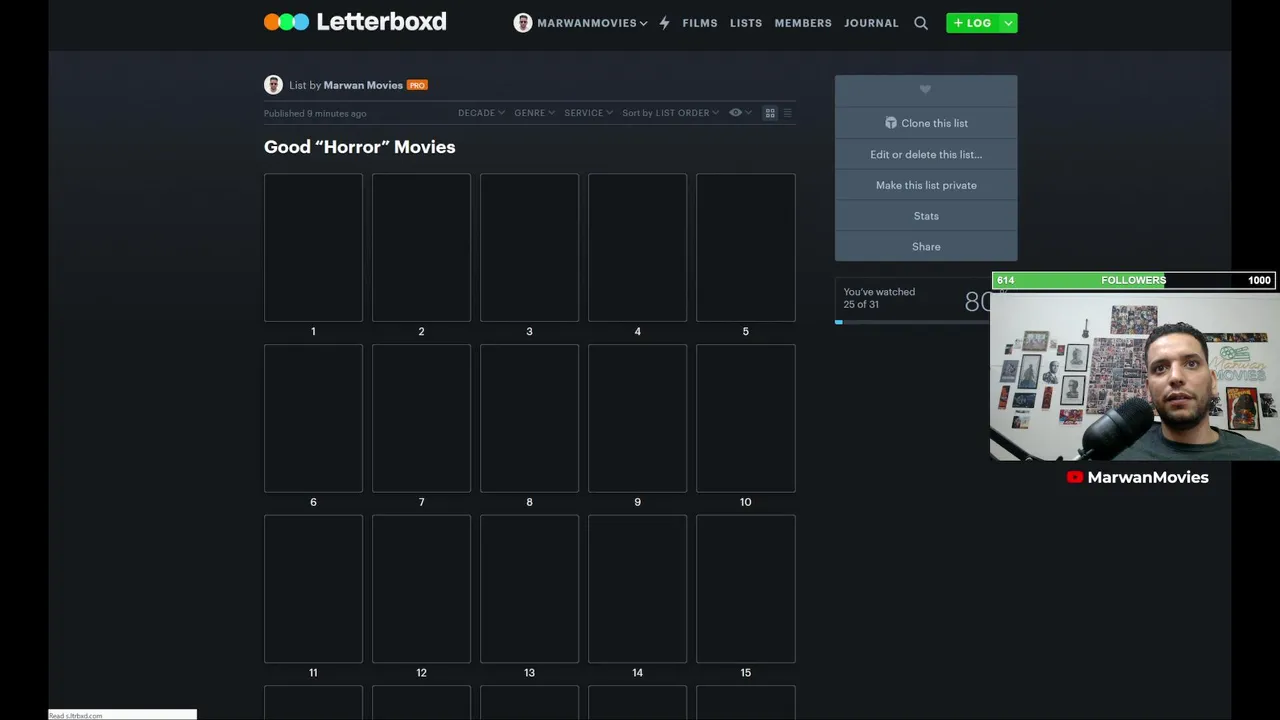Open the list Stats

[x=926, y=216]
